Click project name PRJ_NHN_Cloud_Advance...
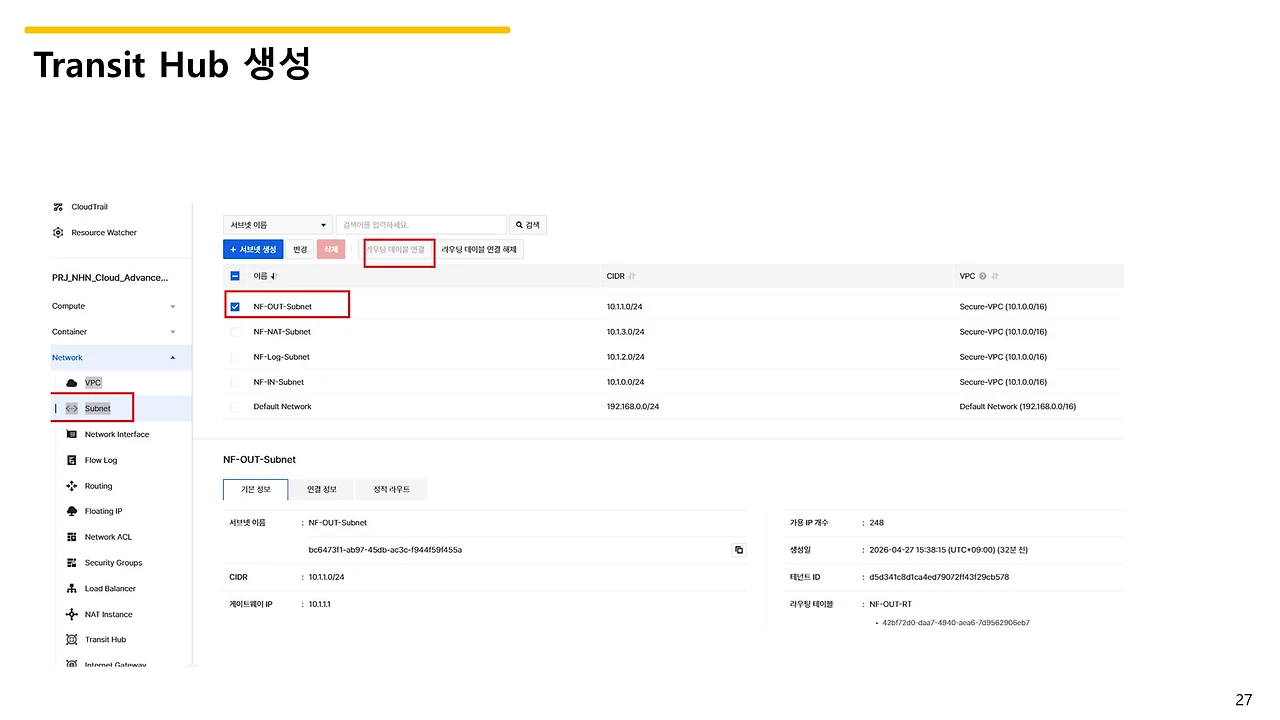The width and height of the screenshot is (1280, 720). click(x=110, y=277)
